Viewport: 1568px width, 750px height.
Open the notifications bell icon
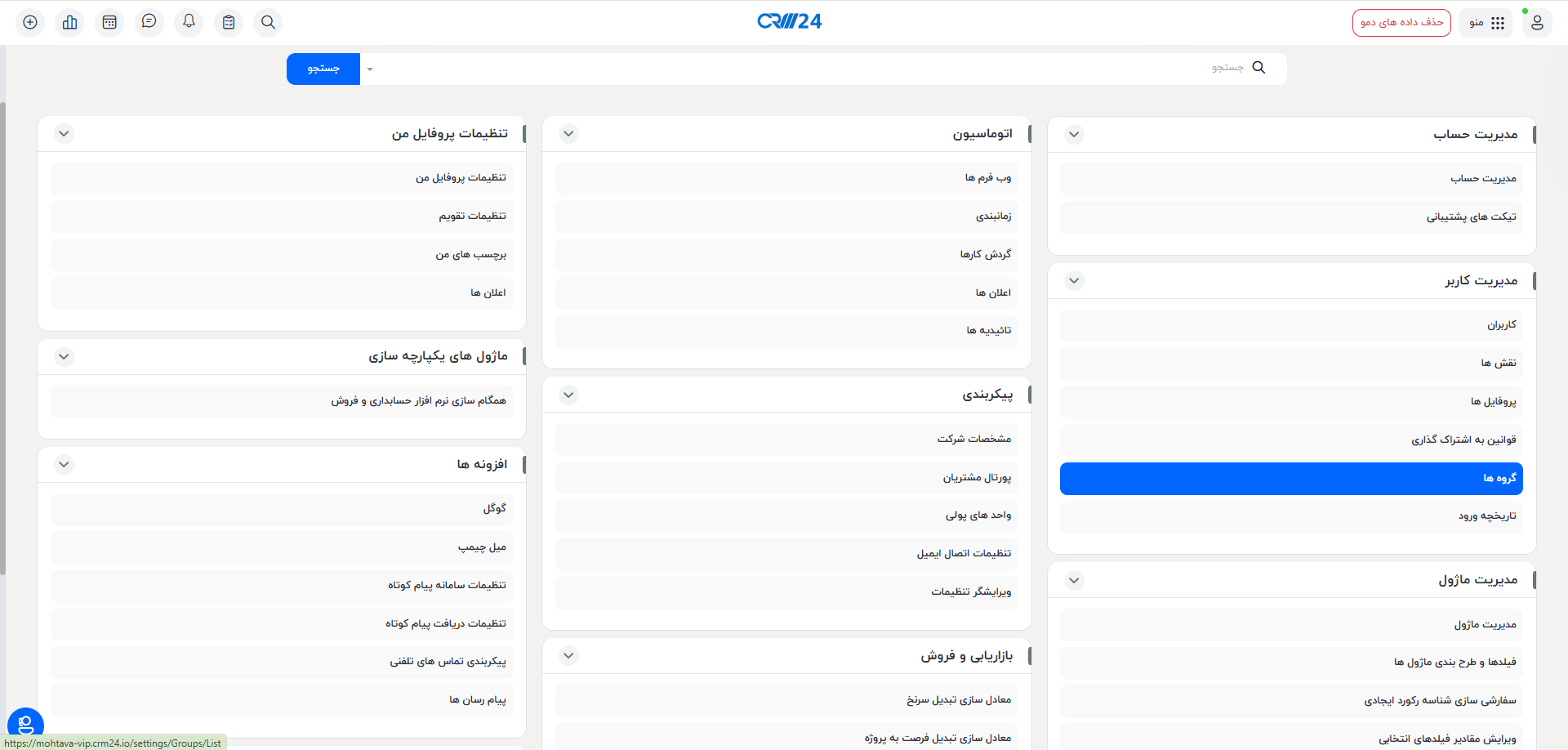pyautogui.click(x=189, y=22)
